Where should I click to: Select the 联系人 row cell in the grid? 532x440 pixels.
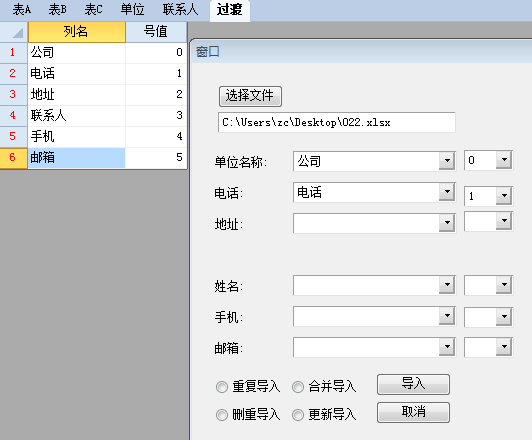pos(77,116)
